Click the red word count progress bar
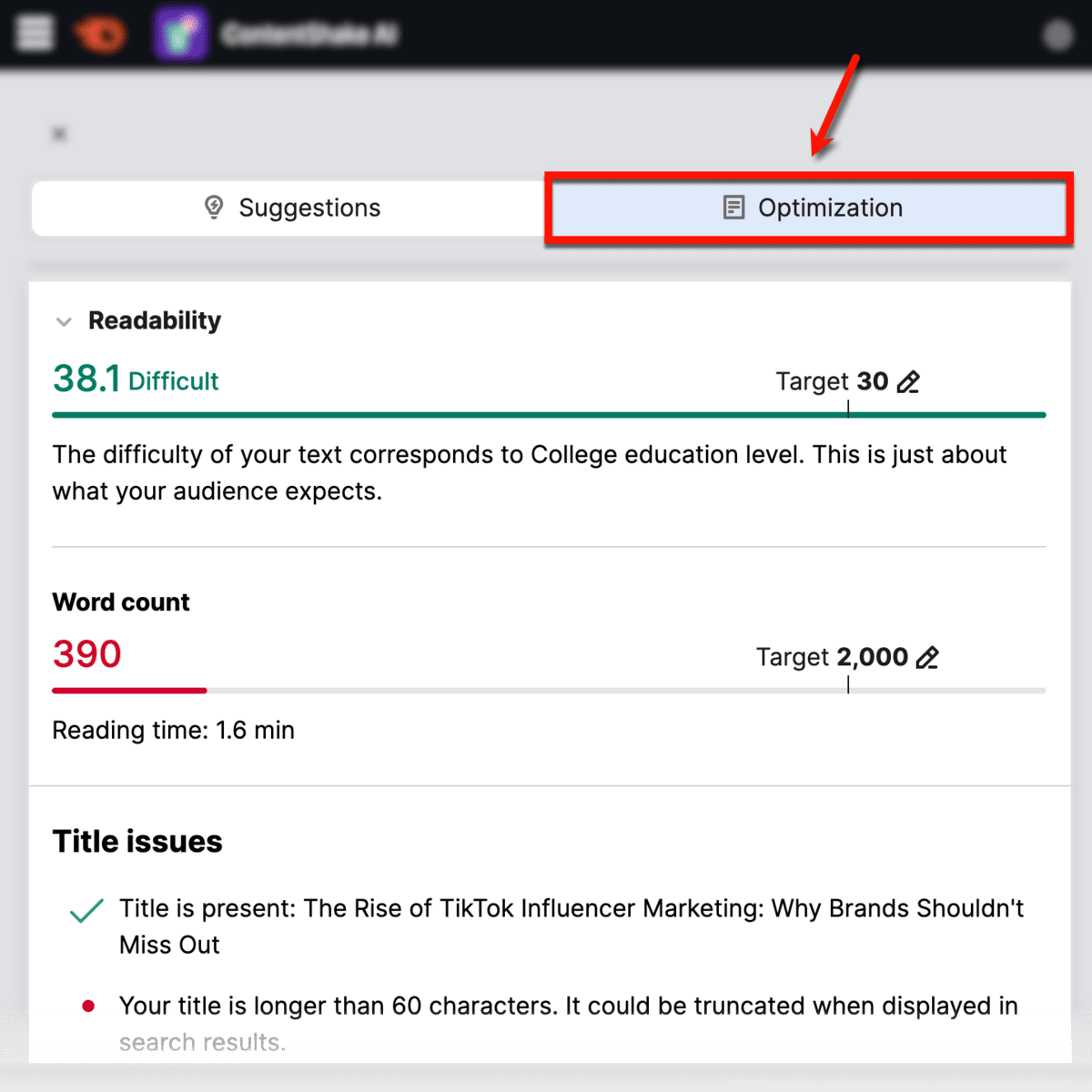This screenshot has height=1092, width=1092. 129,691
